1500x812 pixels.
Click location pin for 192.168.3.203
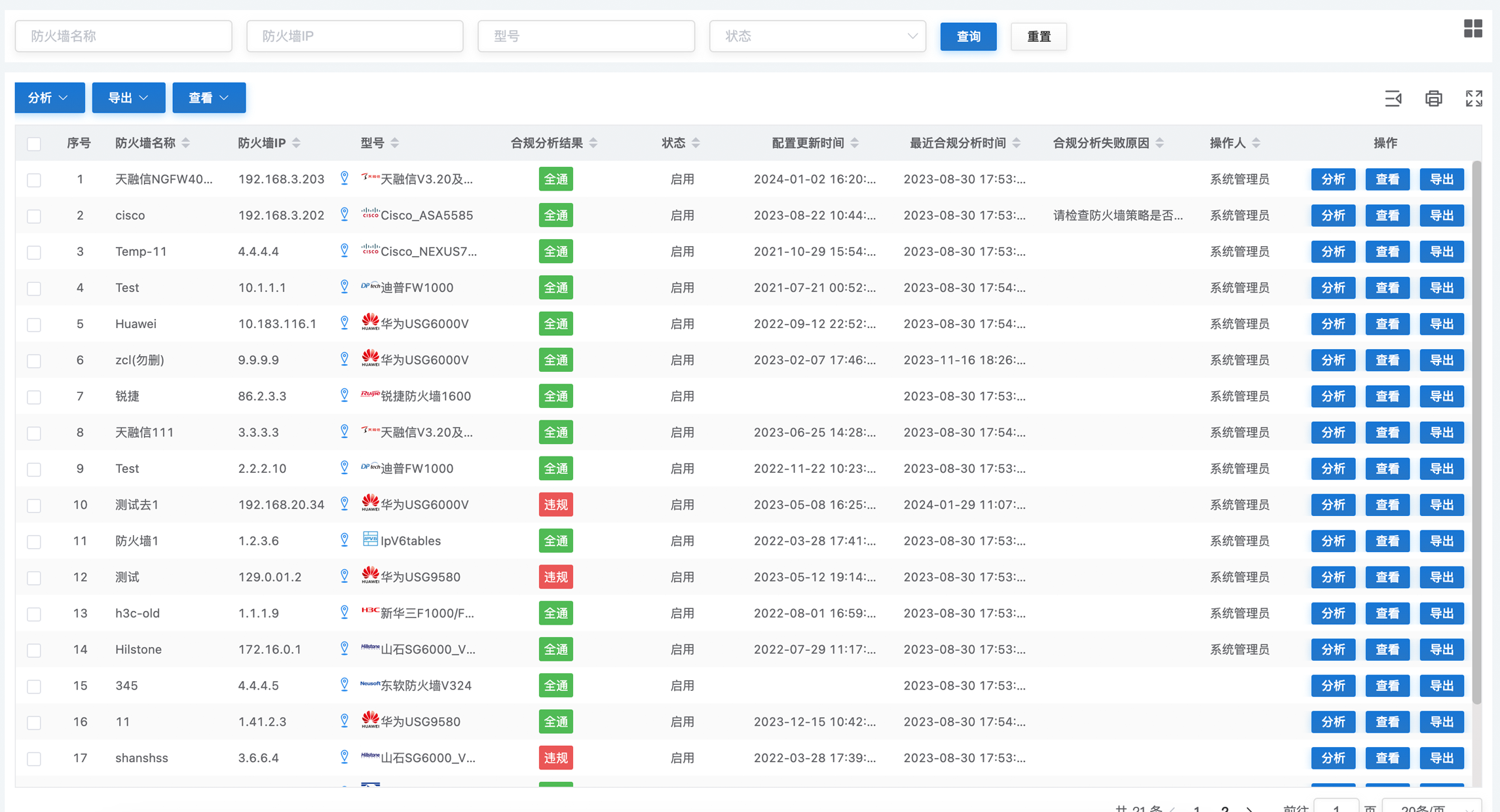[345, 178]
